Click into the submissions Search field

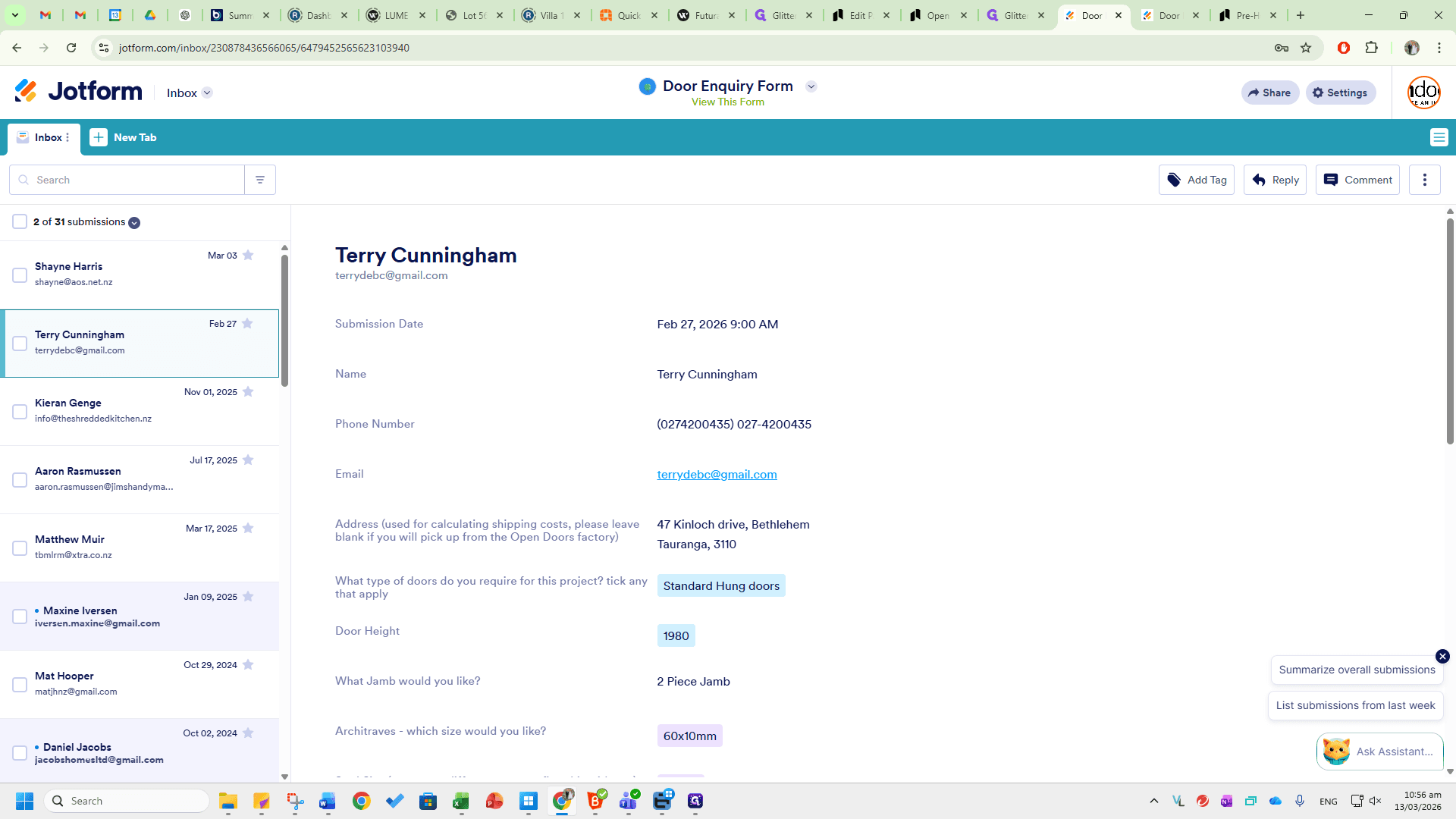click(127, 180)
